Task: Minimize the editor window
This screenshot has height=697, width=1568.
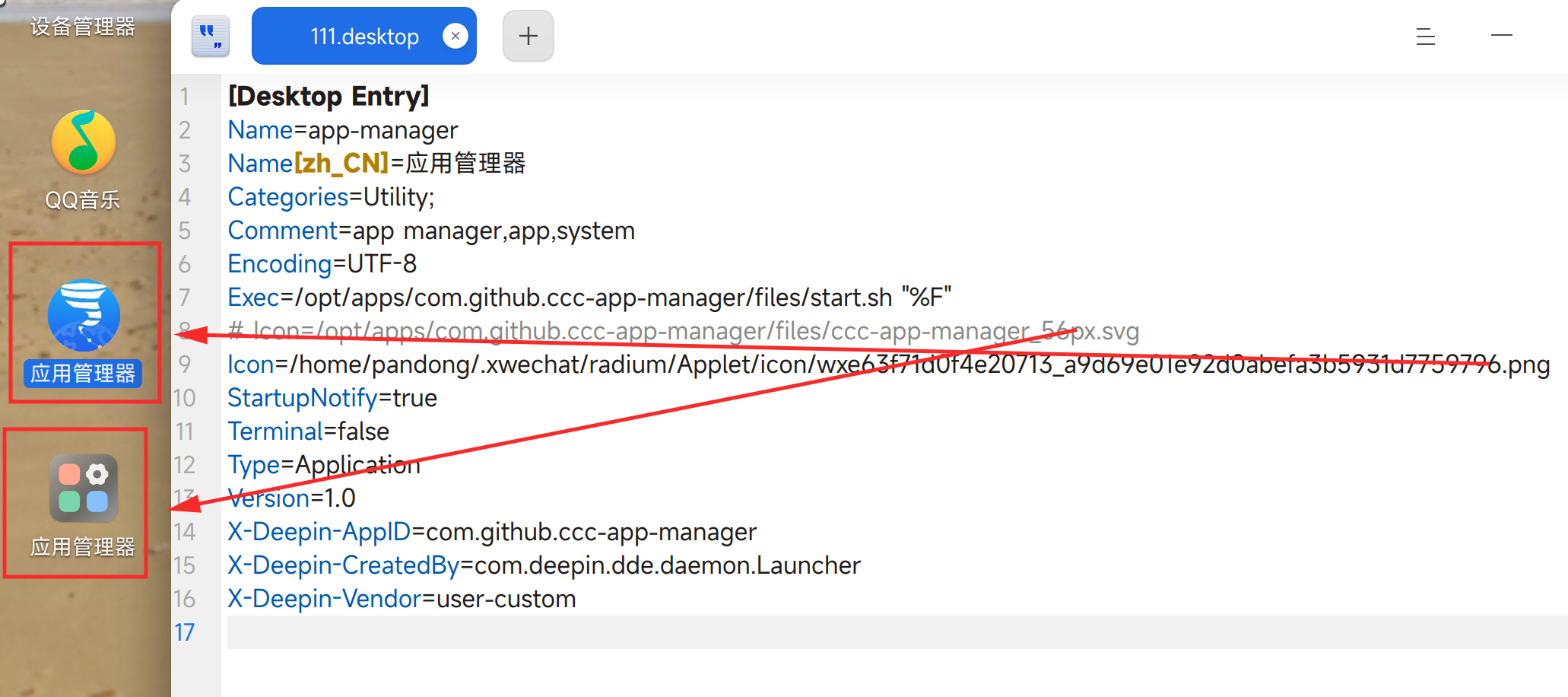Action: point(1502,35)
